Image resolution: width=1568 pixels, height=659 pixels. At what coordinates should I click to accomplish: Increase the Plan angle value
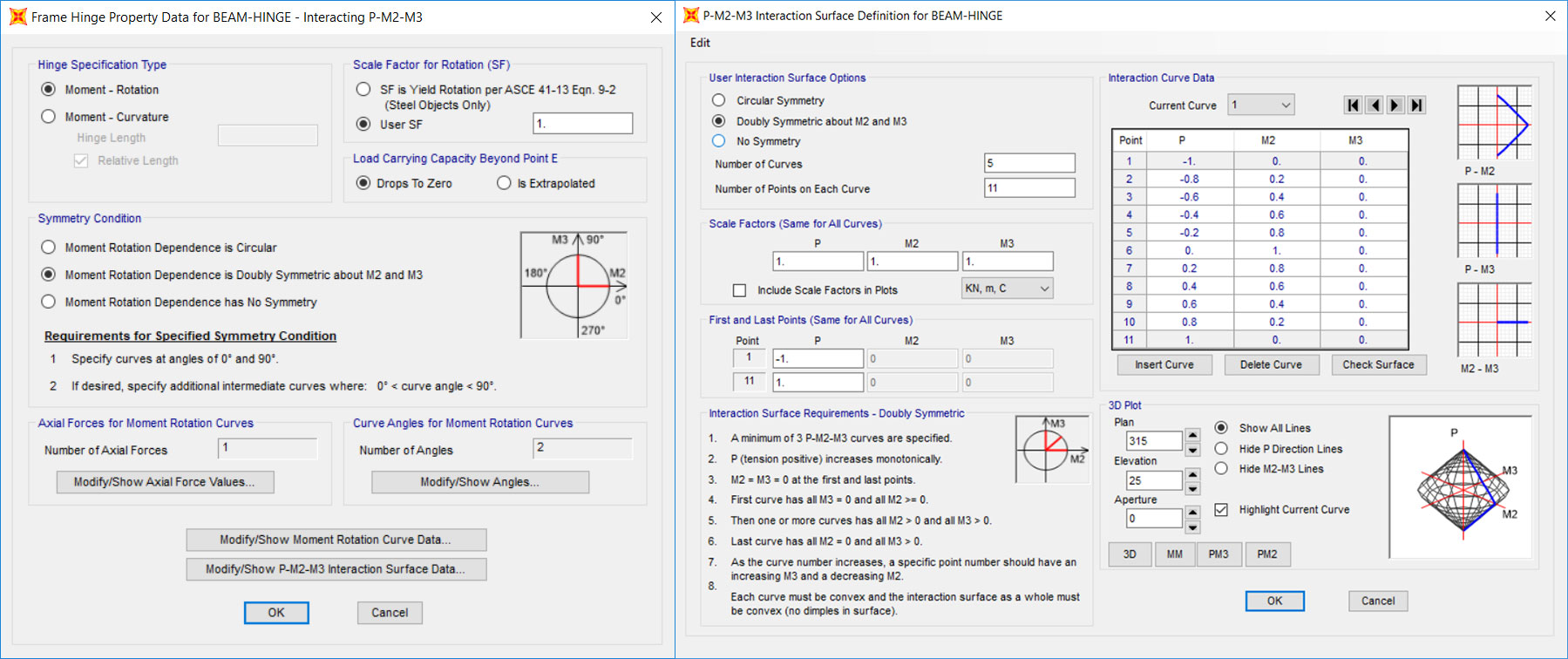pyautogui.click(x=1193, y=434)
